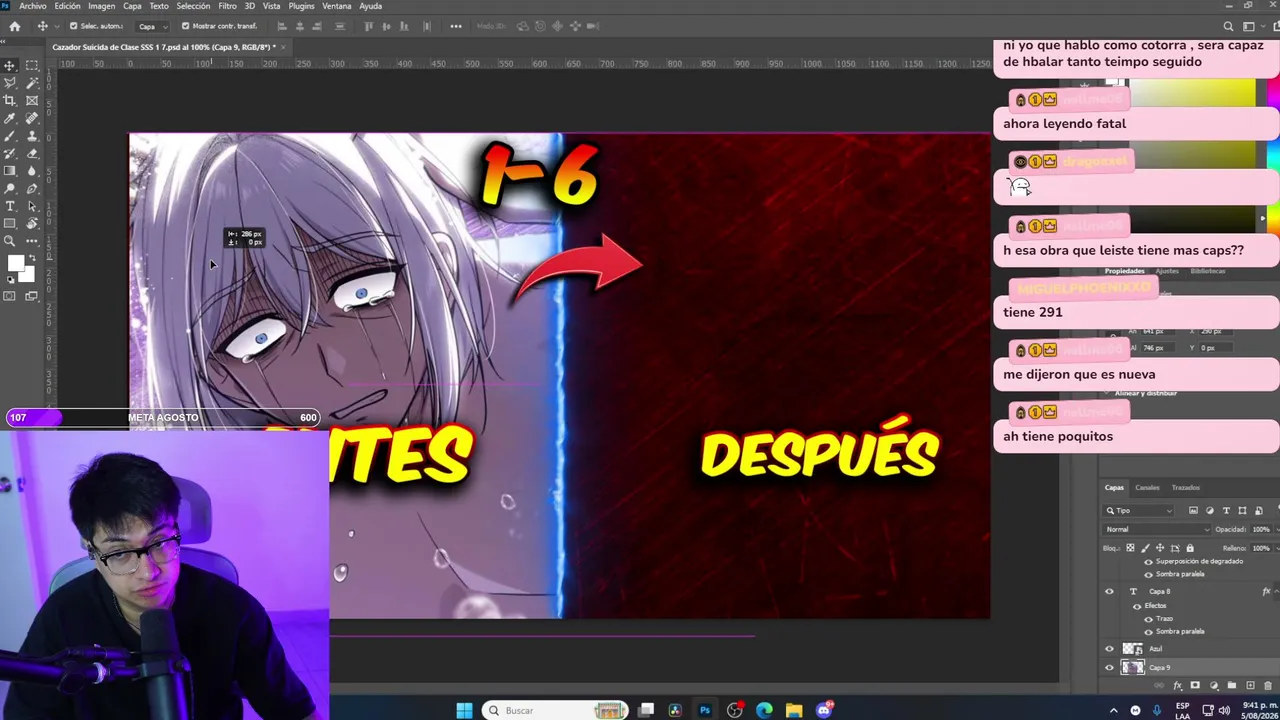Select the Eraser tool
The width and height of the screenshot is (1280, 720).
(32, 154)
